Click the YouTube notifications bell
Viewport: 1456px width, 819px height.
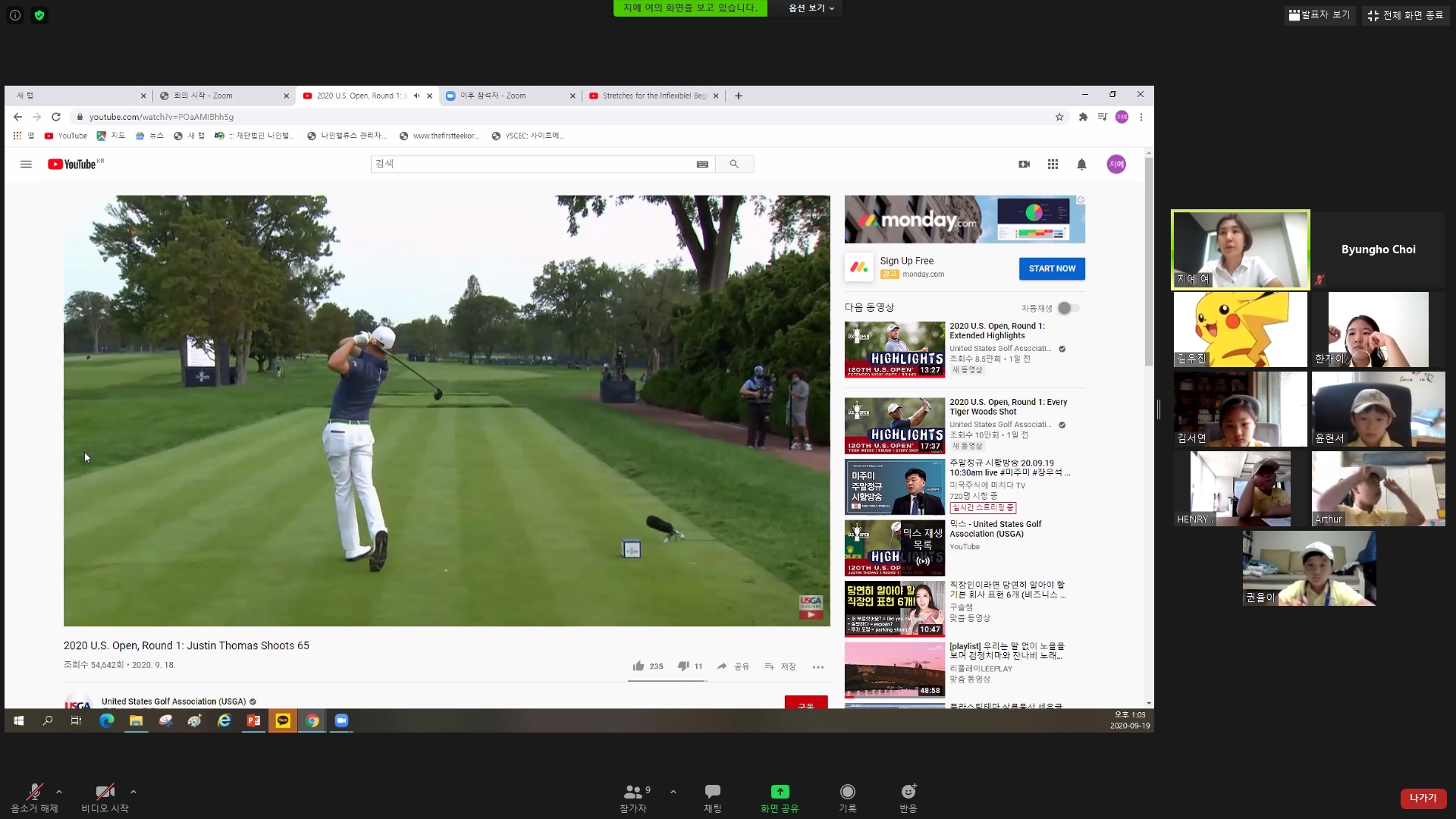pyautogui.click(x=1081, y=165)
